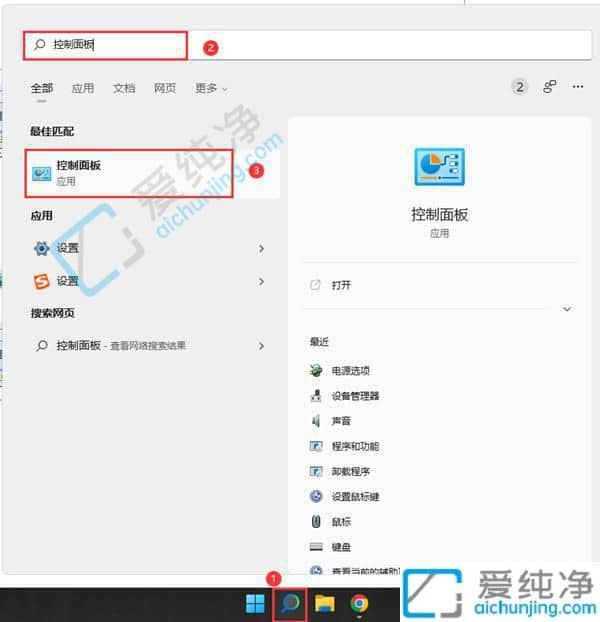
Task: Open the 更多 filter dropdown
Action: pos(211,88)
